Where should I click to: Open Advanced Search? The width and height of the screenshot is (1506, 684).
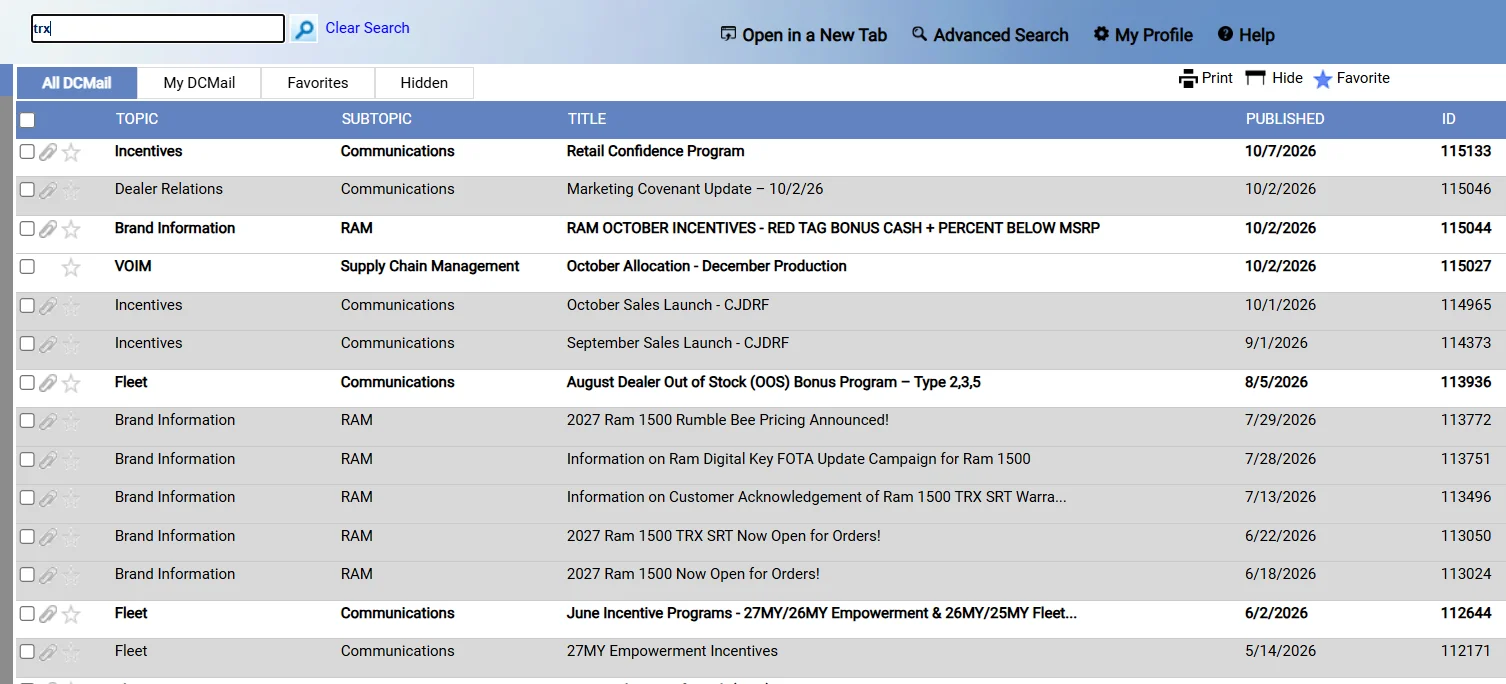[990, 35]
